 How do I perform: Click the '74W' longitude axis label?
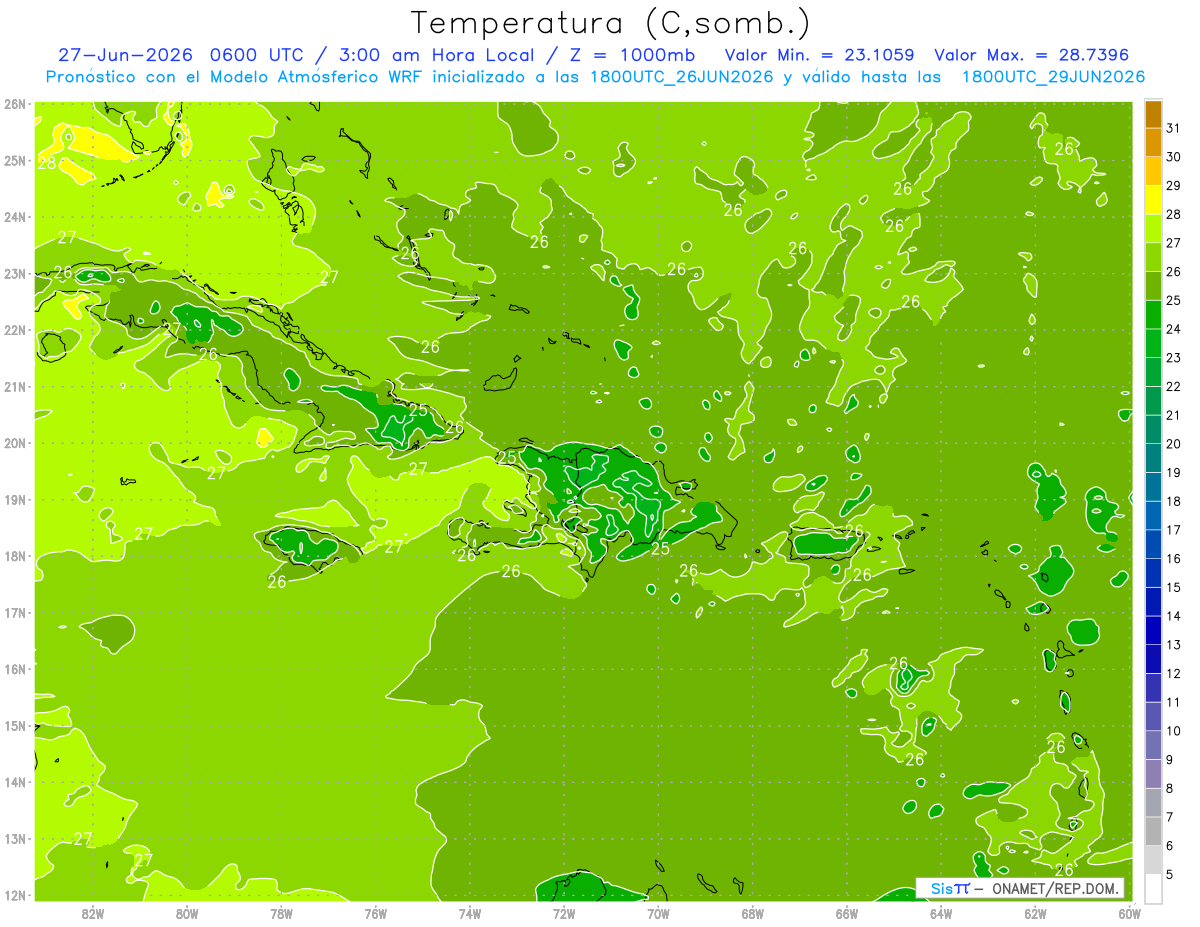tap(470, 913)
